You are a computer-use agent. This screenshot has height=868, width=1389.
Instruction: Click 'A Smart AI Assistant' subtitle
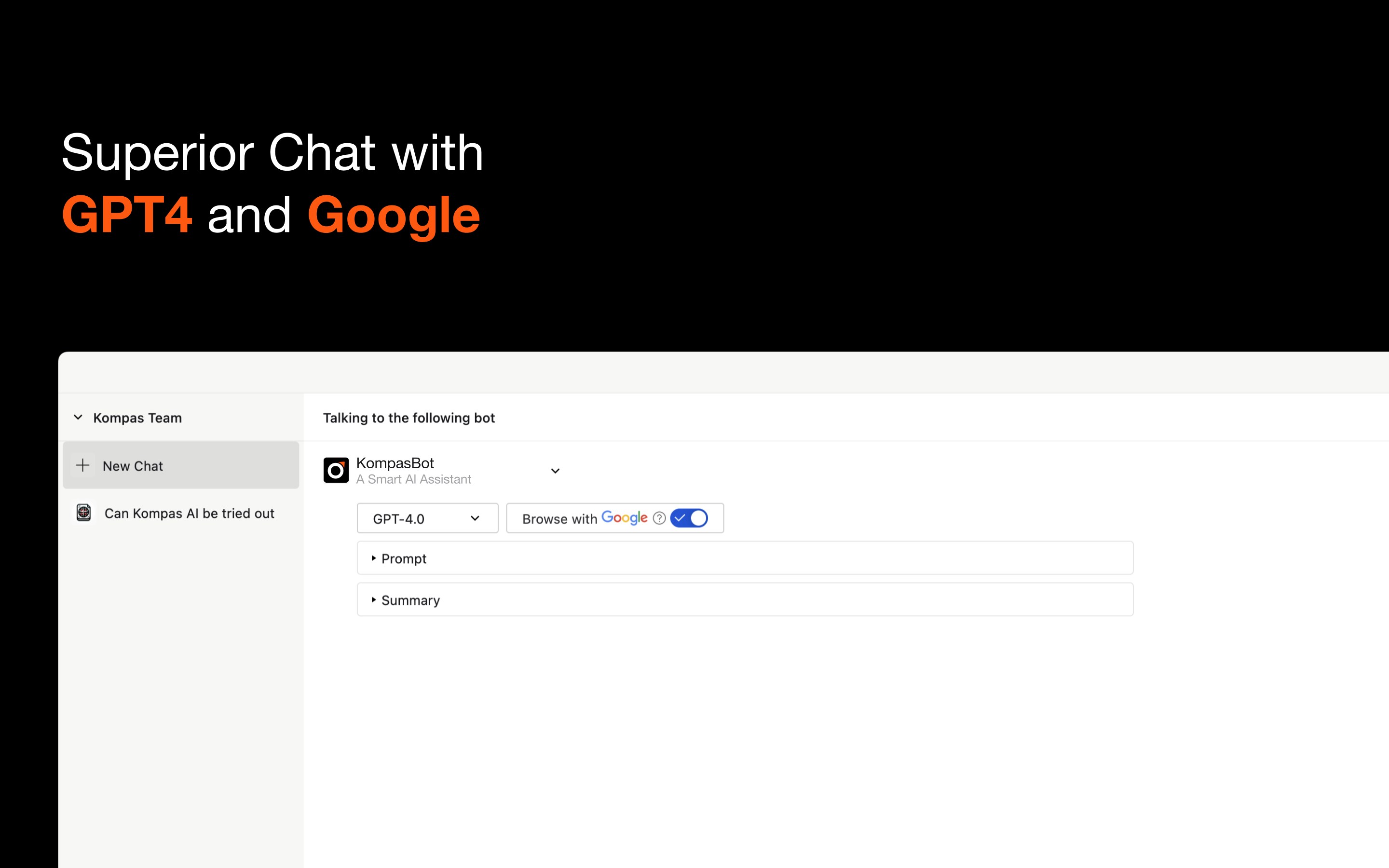pos(413,479)
